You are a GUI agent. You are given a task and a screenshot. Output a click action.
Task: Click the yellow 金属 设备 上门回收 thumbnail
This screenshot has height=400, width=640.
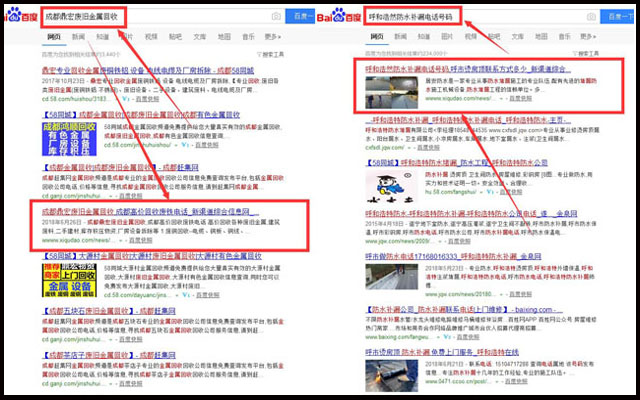(69, 280)
